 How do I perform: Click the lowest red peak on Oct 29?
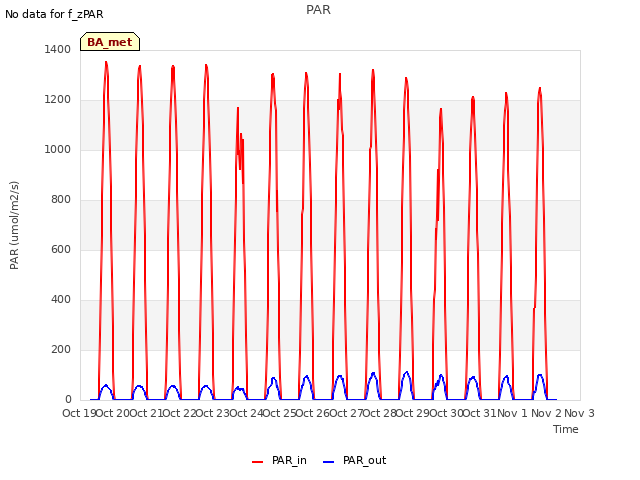point(441,109)
